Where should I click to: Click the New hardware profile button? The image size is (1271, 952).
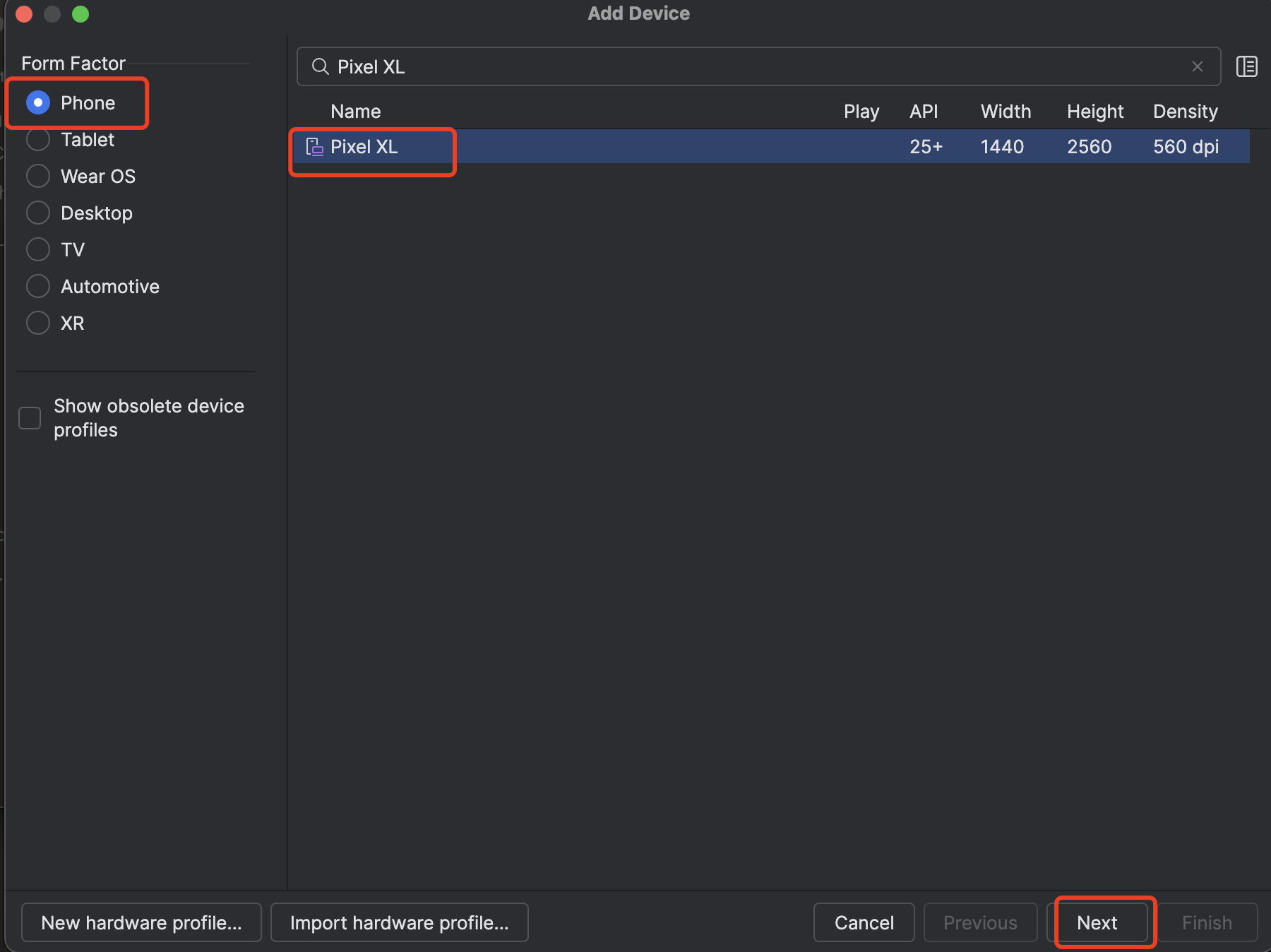pos(141,922)
